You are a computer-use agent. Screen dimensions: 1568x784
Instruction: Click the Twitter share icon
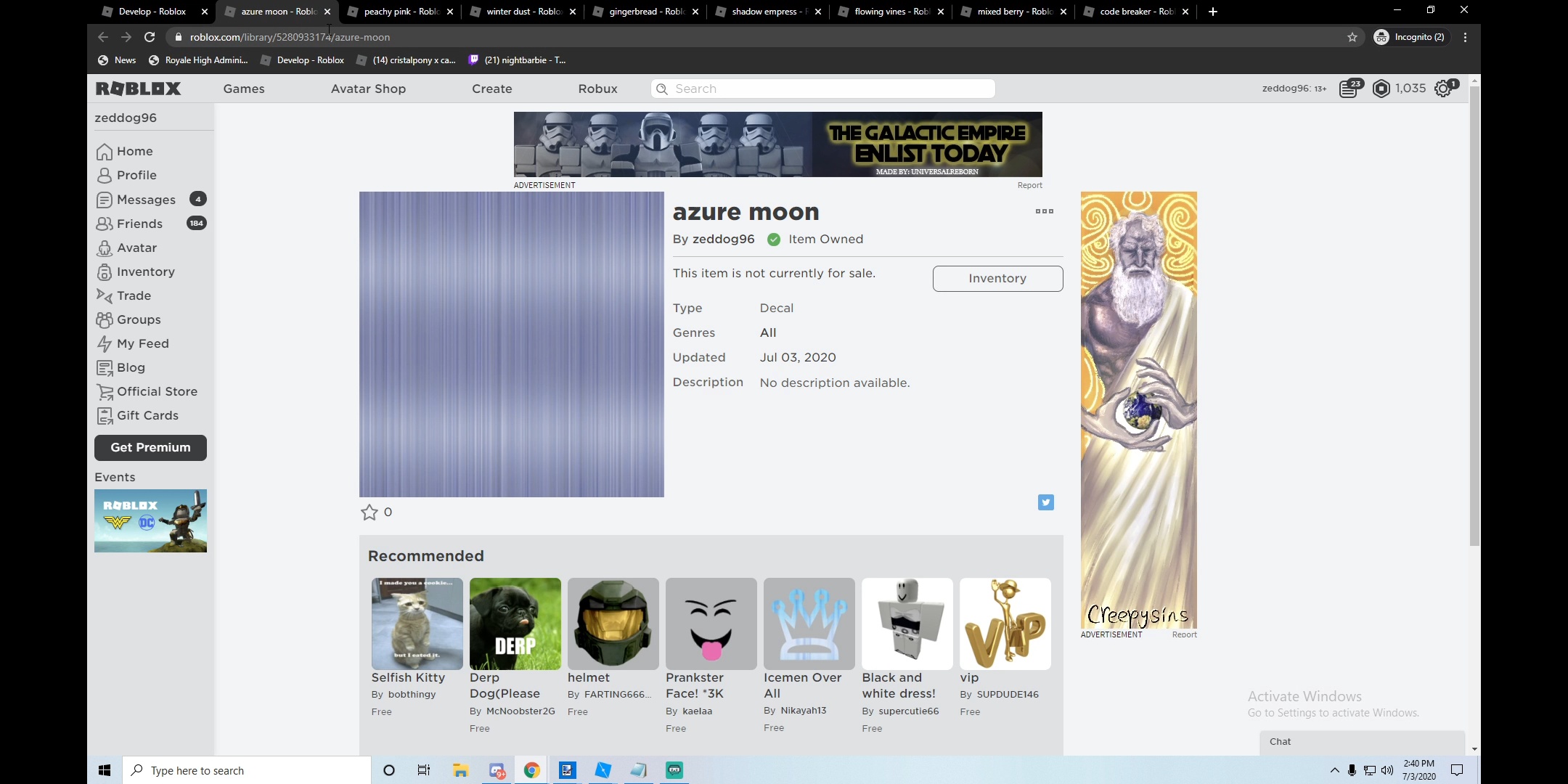coord(1046,501)
